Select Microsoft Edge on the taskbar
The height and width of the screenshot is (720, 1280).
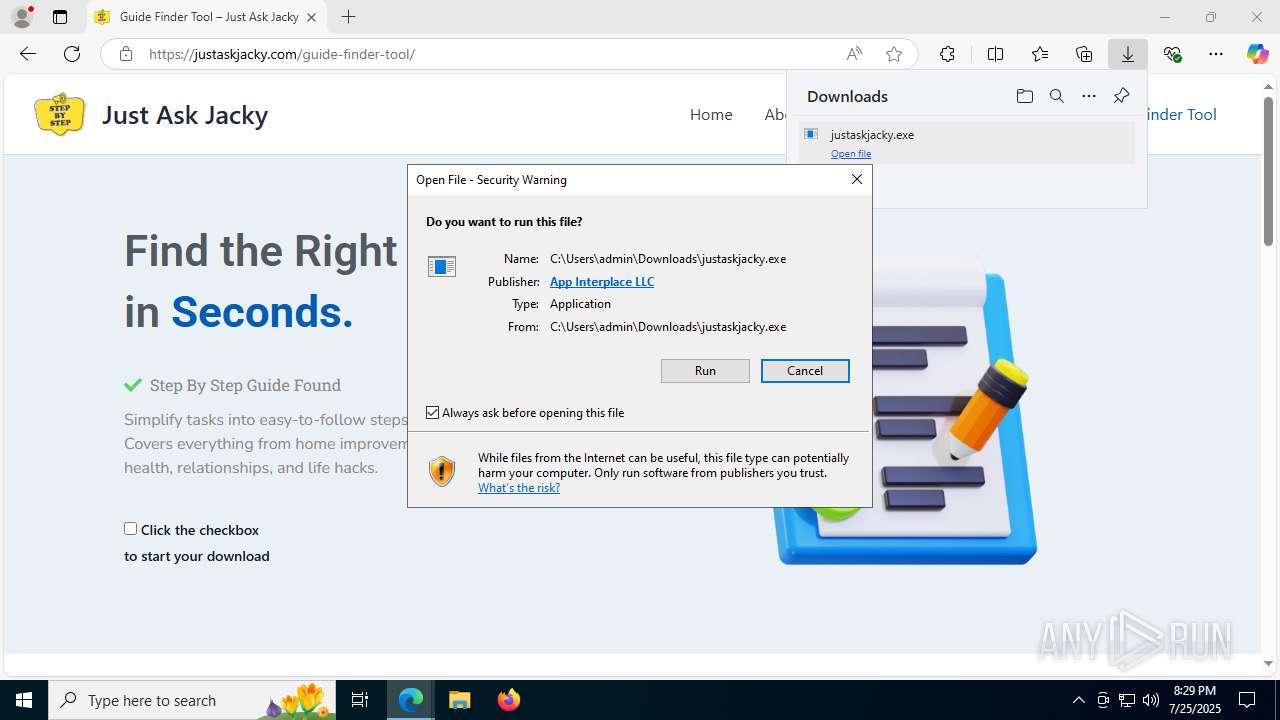click(x=411, y=700)
